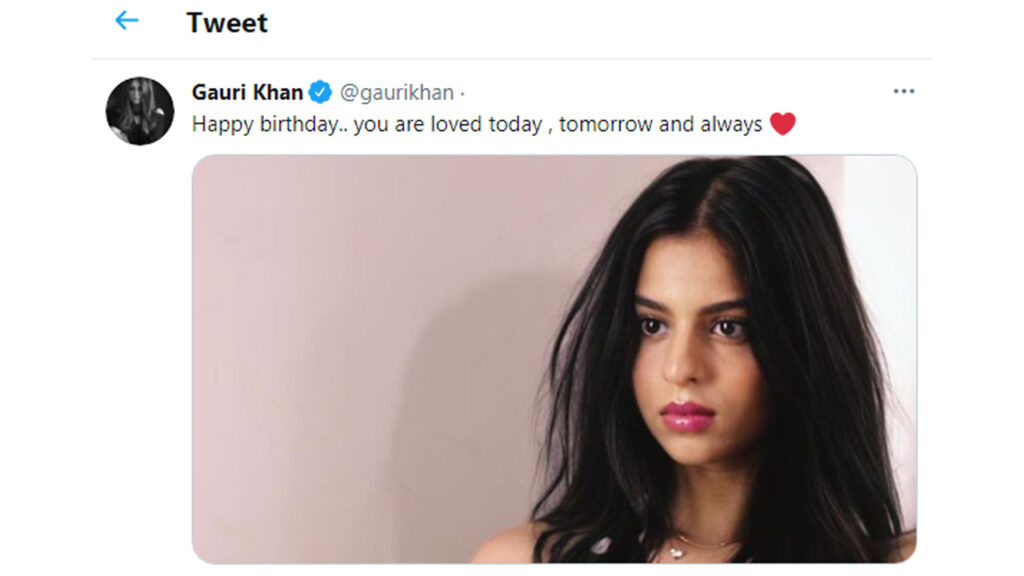This screenshot has height=576, width=1024.
Task: Click the blue verified badge
Action: click(320, 93)
